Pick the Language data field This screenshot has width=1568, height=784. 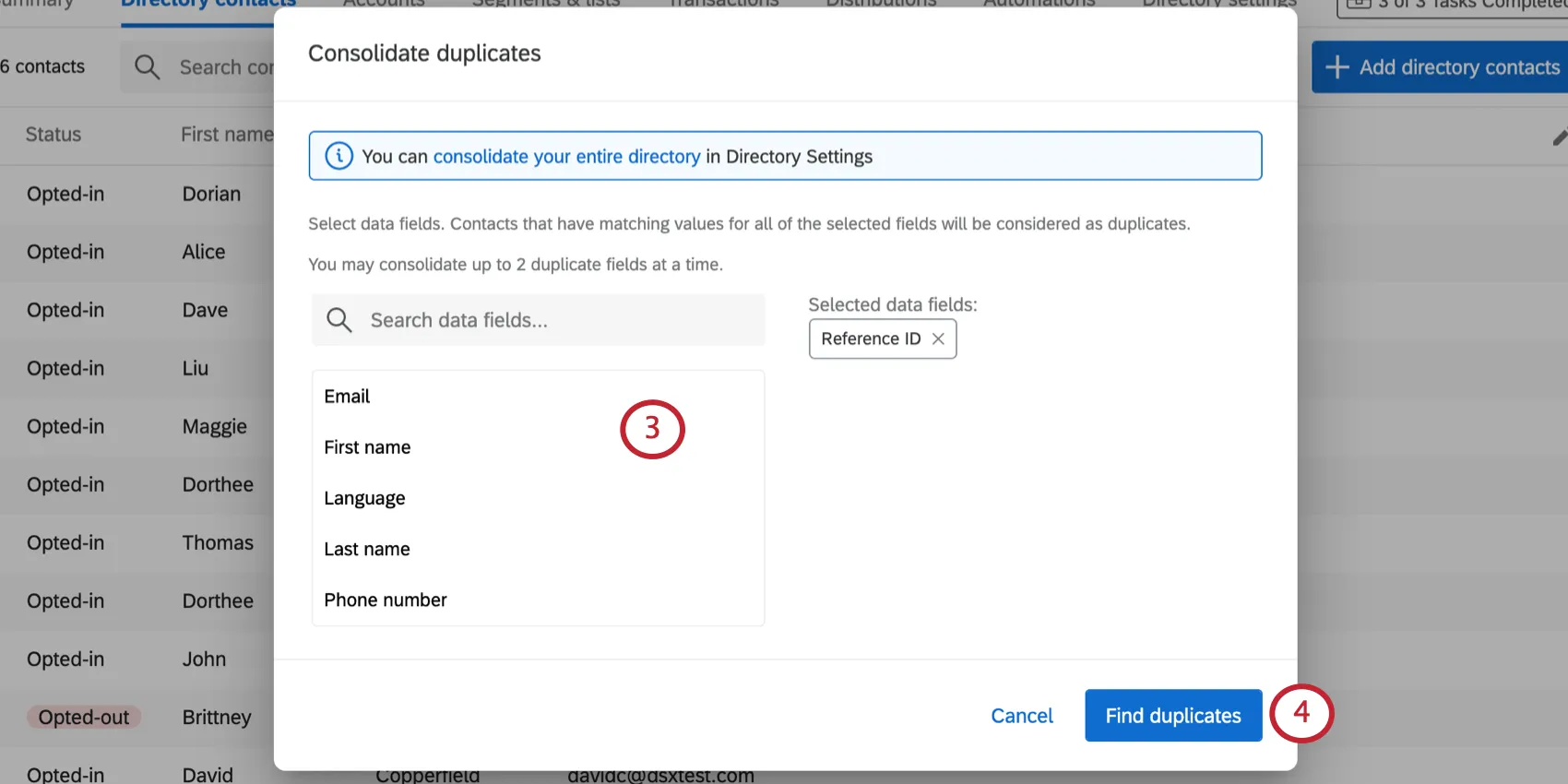pos(364,498)
